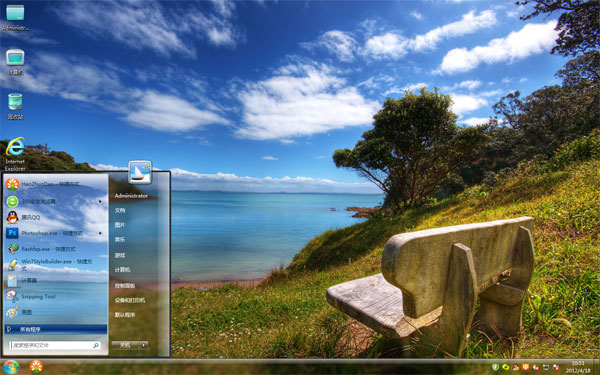Click the user account sailboat picture
Viewport: 600px width, 375px height.
click(x=140, y=172)
